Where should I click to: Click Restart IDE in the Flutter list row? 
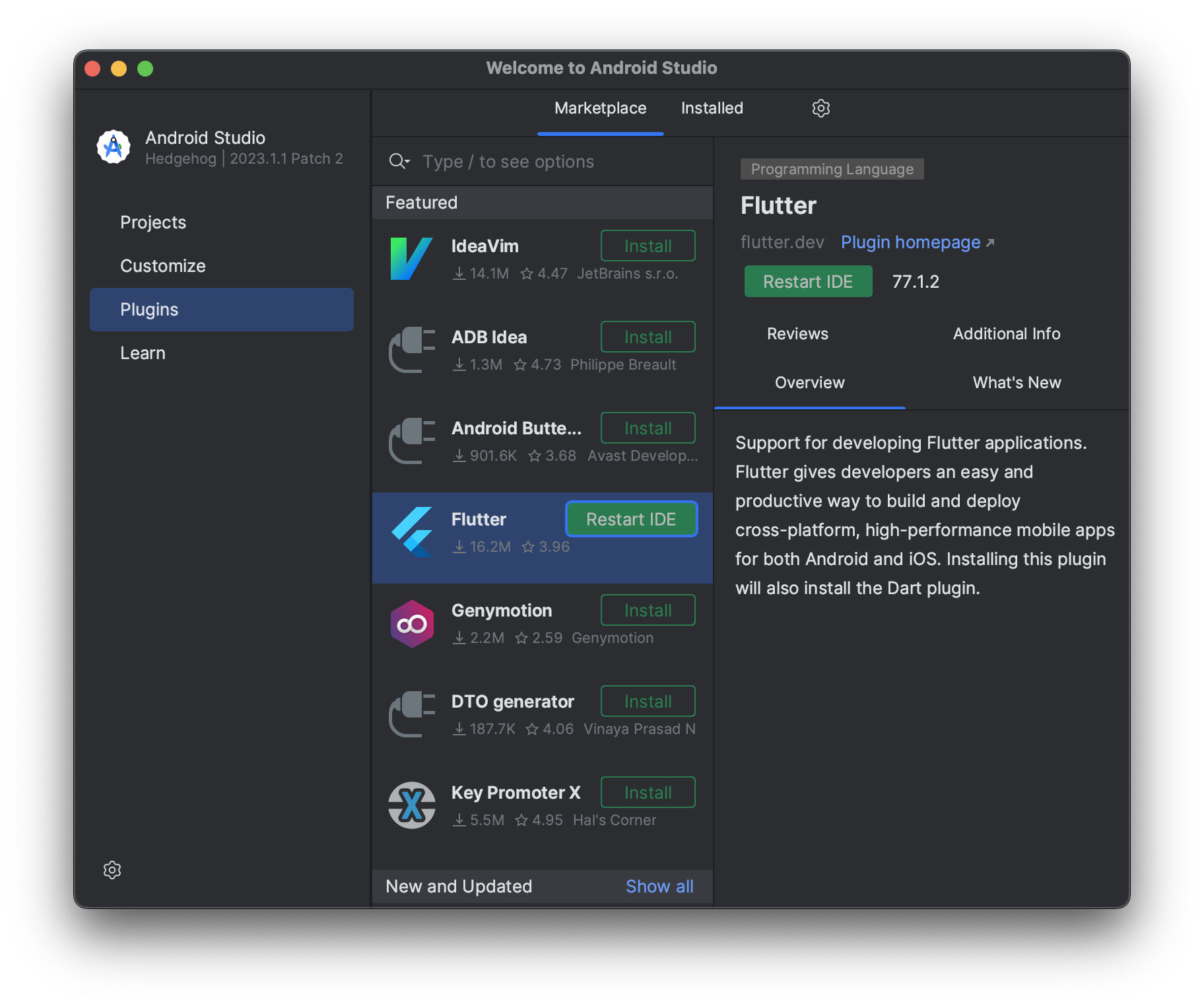coord(631,520)
